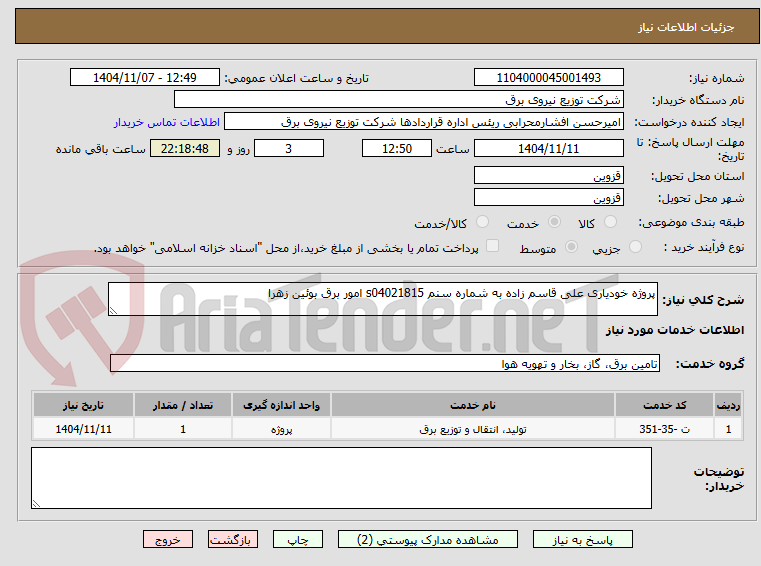The width and height of the screenshot is (761, 566).
Task: Click the row number cell in service table
Action: tap(728, 429)
